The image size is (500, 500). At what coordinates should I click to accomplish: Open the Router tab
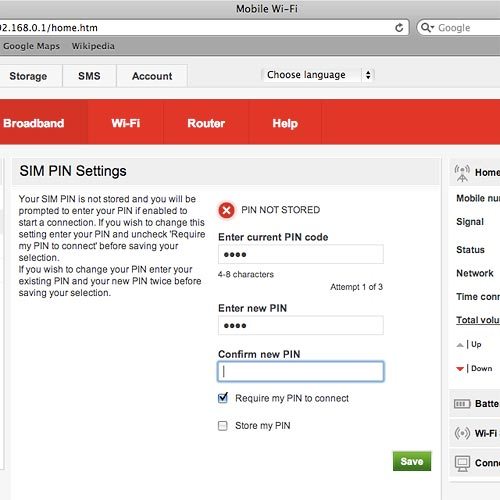(x=206, y=123)
